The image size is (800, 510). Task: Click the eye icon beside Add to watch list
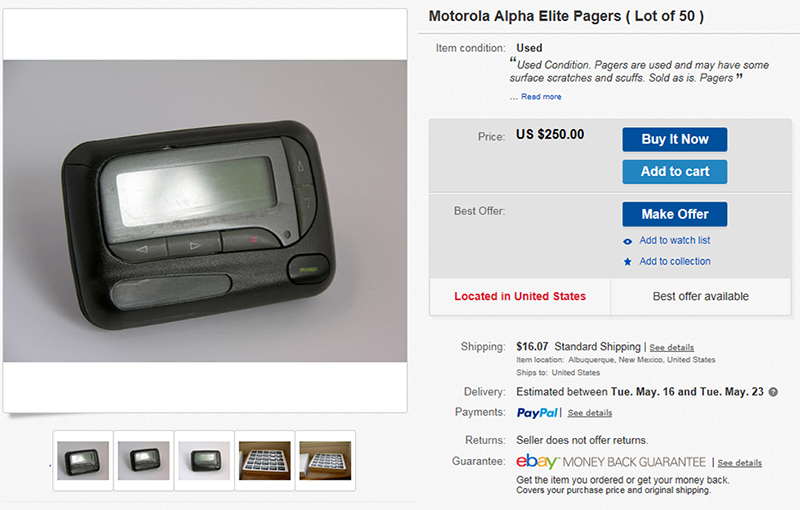[x=628, y=241]
